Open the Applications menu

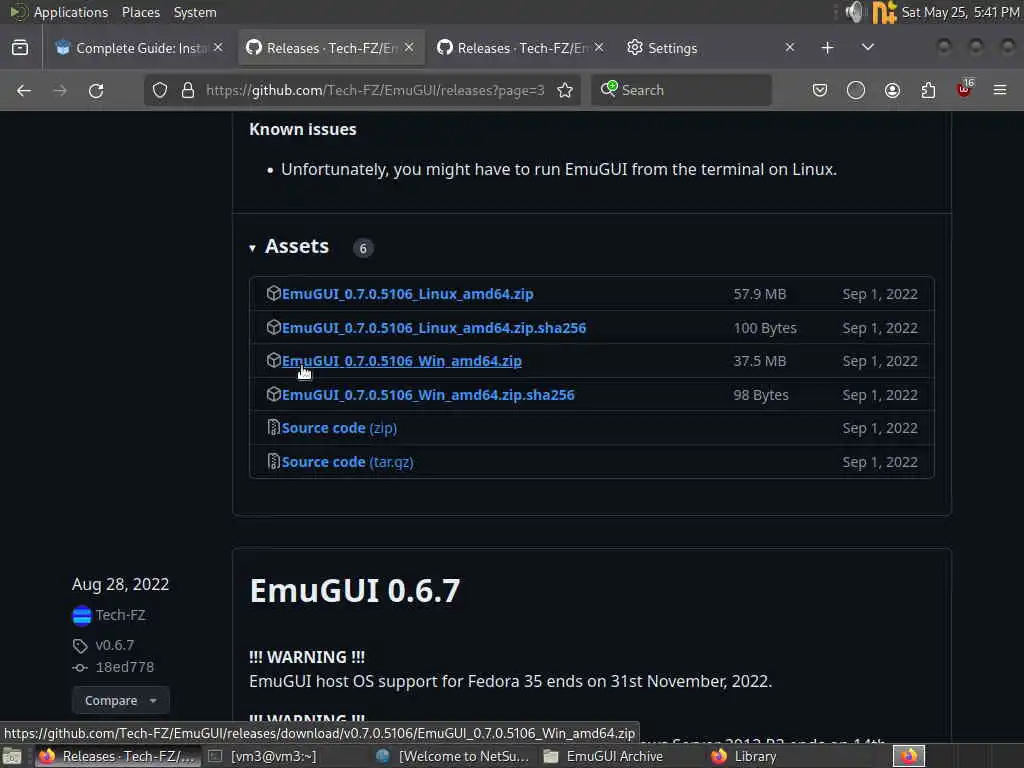71,12
